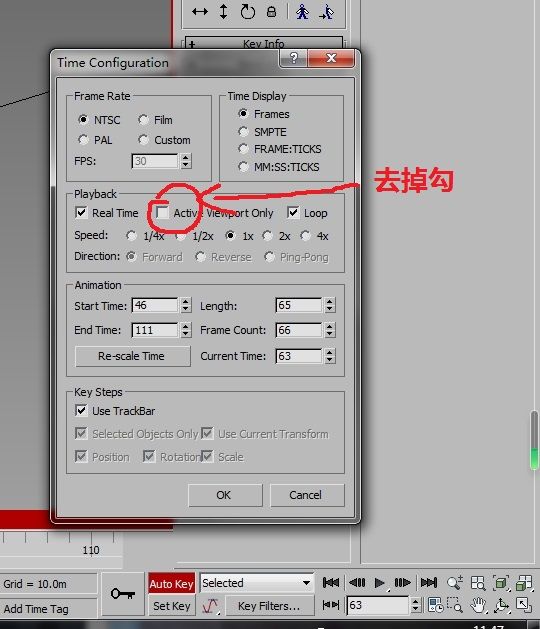540x629 pixels.
Task: Expand the Key Info rollout
Action: tap(264, 43)
